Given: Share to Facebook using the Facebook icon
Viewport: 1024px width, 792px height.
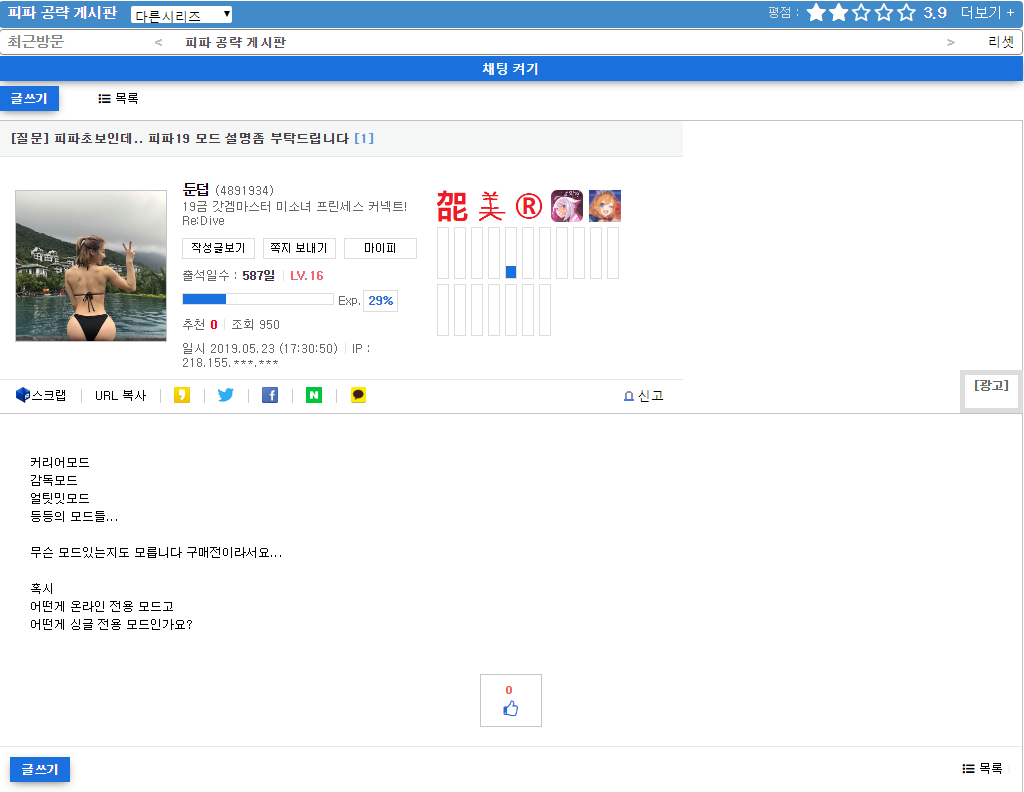Looking at the screenshot, I should [269, 395].
